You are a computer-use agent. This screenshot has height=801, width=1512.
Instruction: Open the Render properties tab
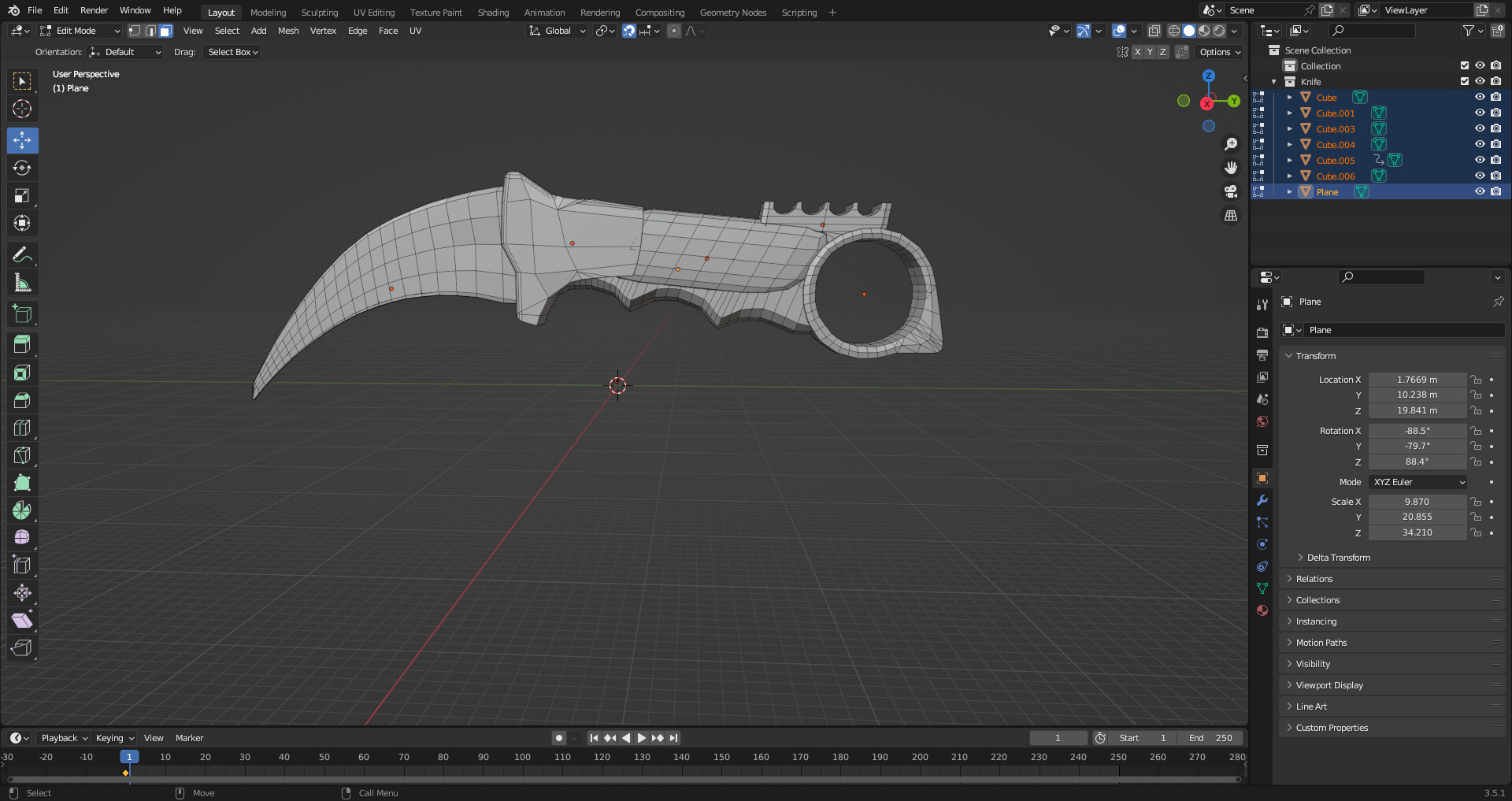point(1262,332)
